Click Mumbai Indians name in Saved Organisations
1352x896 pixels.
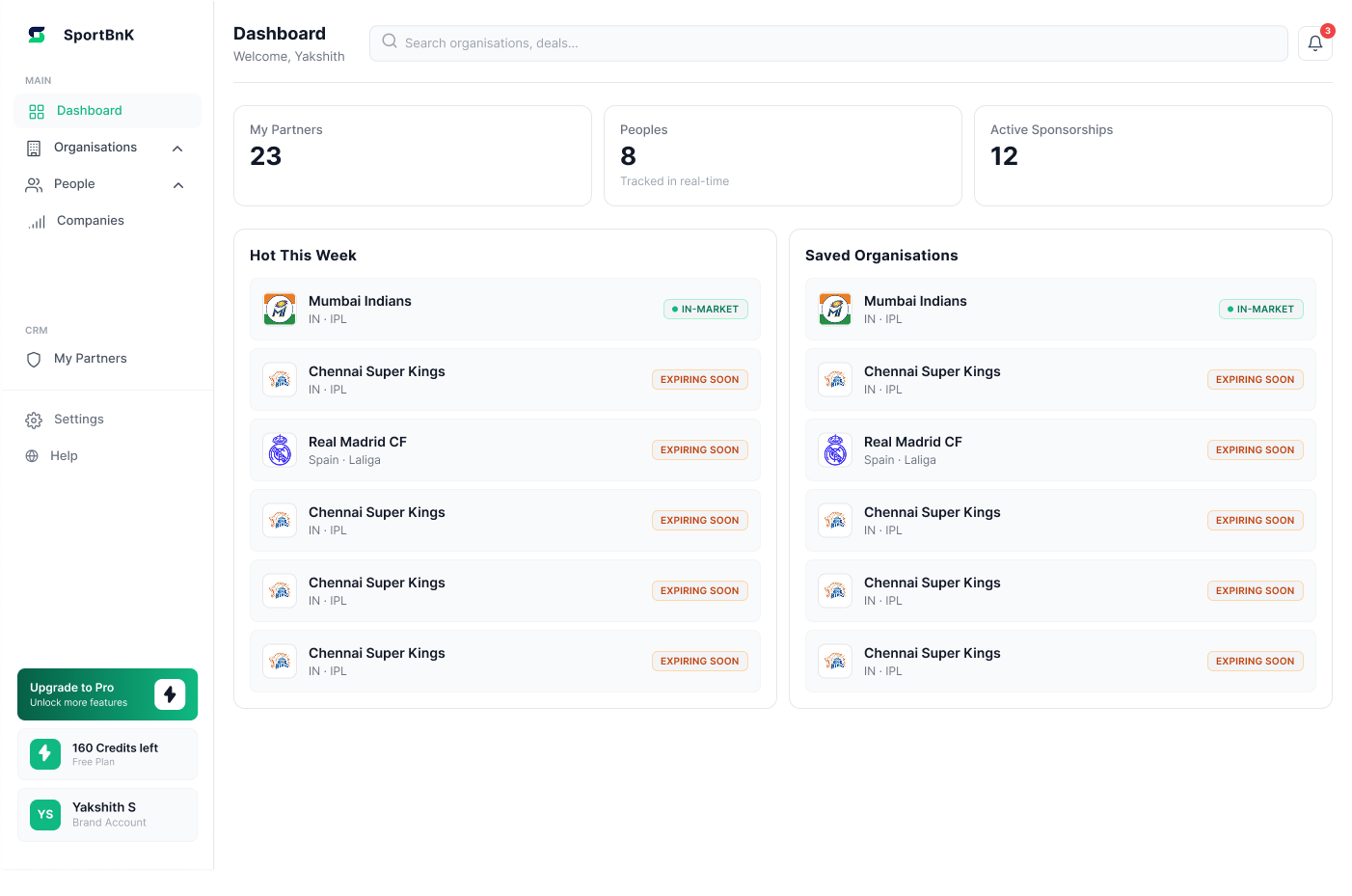915,301
